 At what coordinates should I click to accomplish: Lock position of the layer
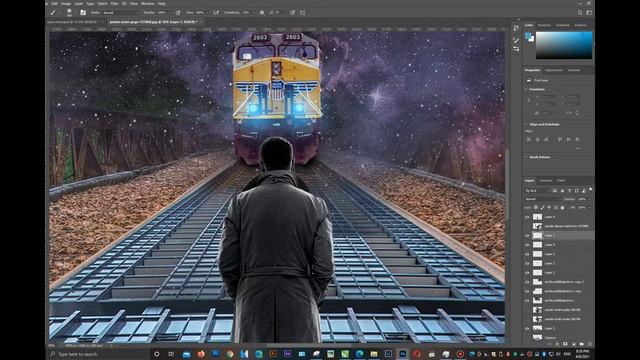pyautogui.click(x=549, y=208)
